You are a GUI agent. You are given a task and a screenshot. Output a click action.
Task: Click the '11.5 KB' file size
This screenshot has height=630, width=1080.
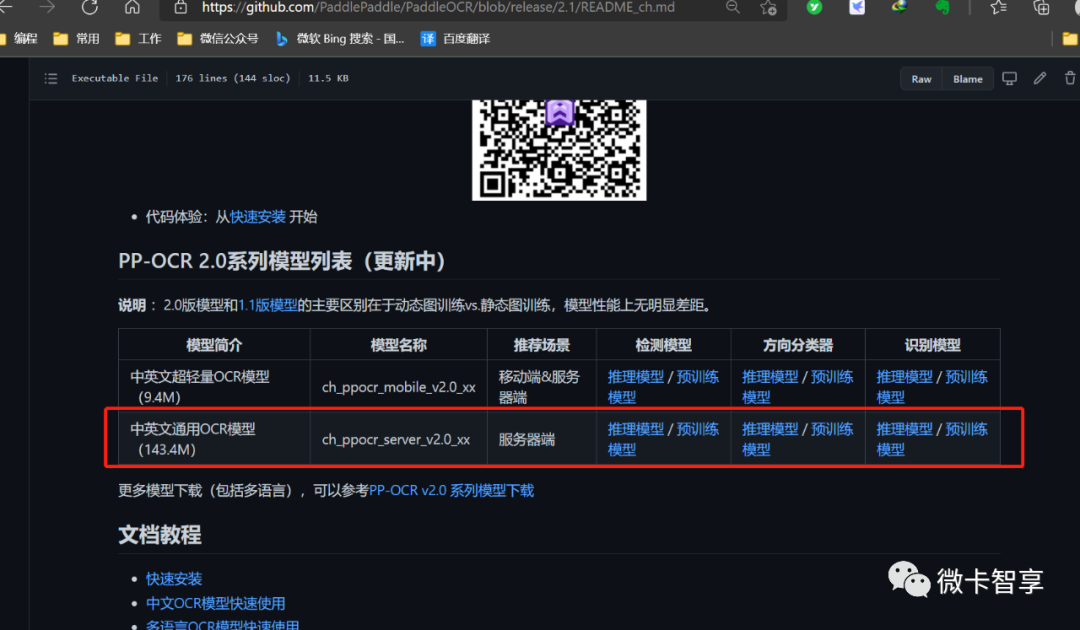click(328, 78)
